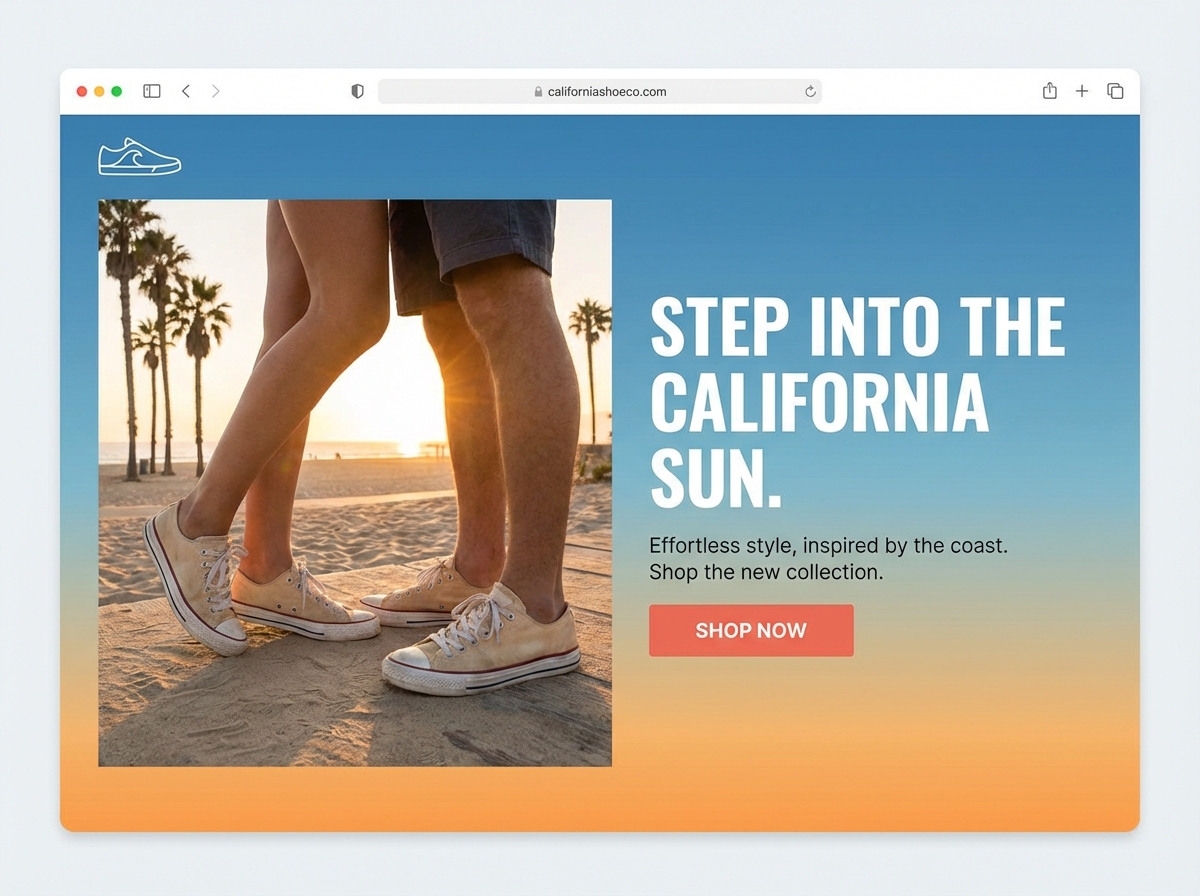Click the yellow minimize traffic light
This screenshot has height=896, width=1200.
point(99,90)
